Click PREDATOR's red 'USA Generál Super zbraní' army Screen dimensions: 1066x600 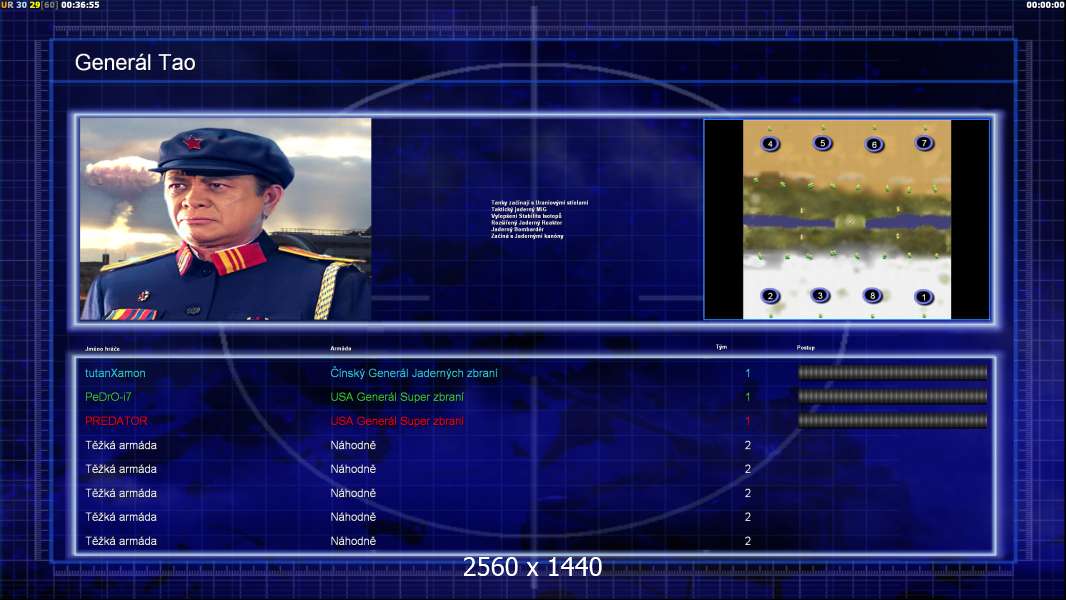[397, 421]
